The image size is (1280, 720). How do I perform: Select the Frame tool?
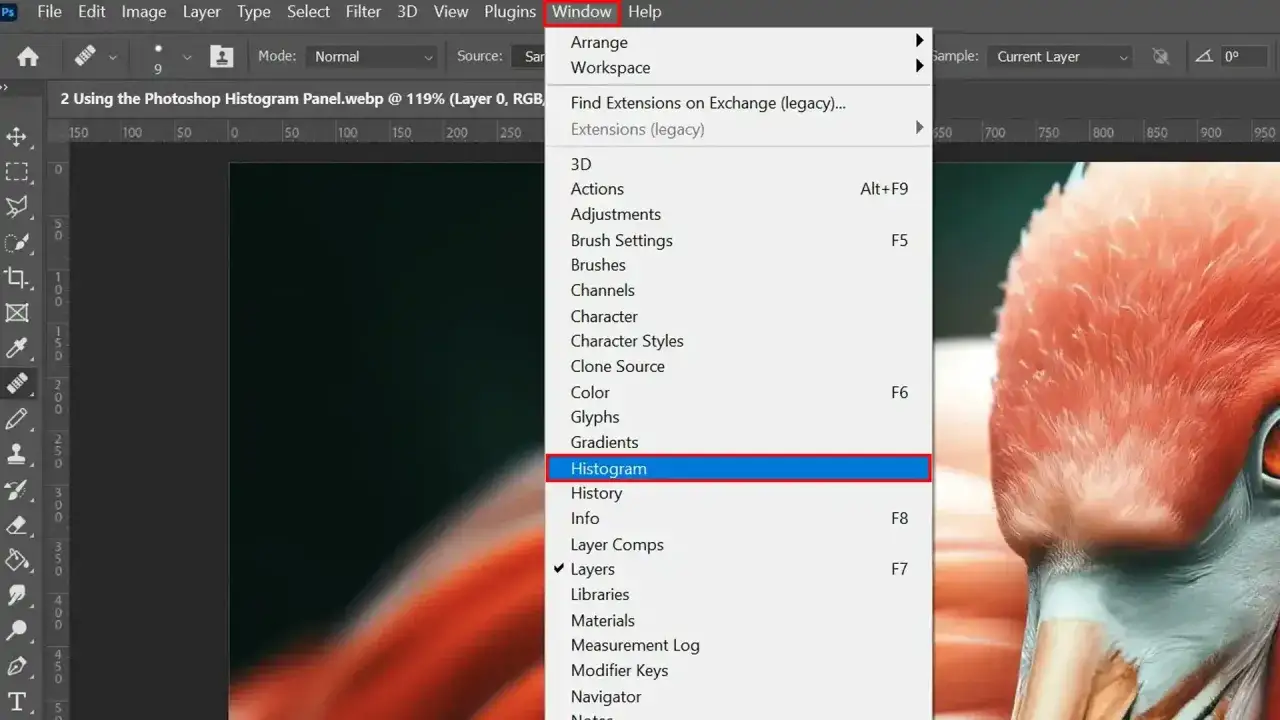click(x=17, y=313)
